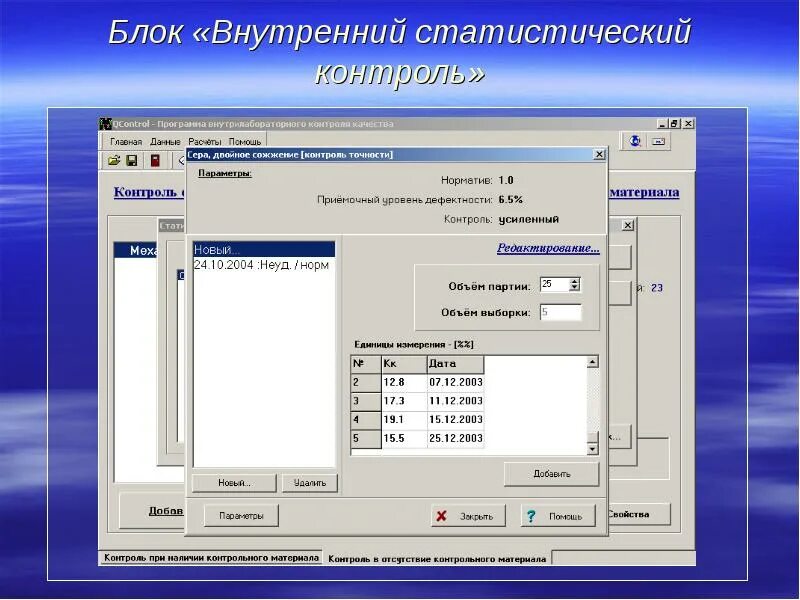Minimize the QControl main window

coord(662,123)
